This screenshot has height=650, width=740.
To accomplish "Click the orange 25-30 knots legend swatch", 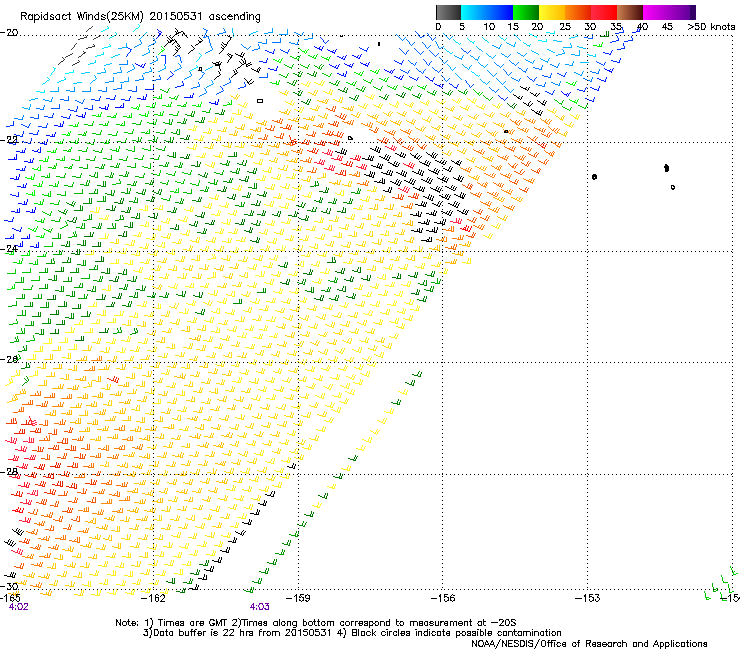I will (x=578, y=12).
